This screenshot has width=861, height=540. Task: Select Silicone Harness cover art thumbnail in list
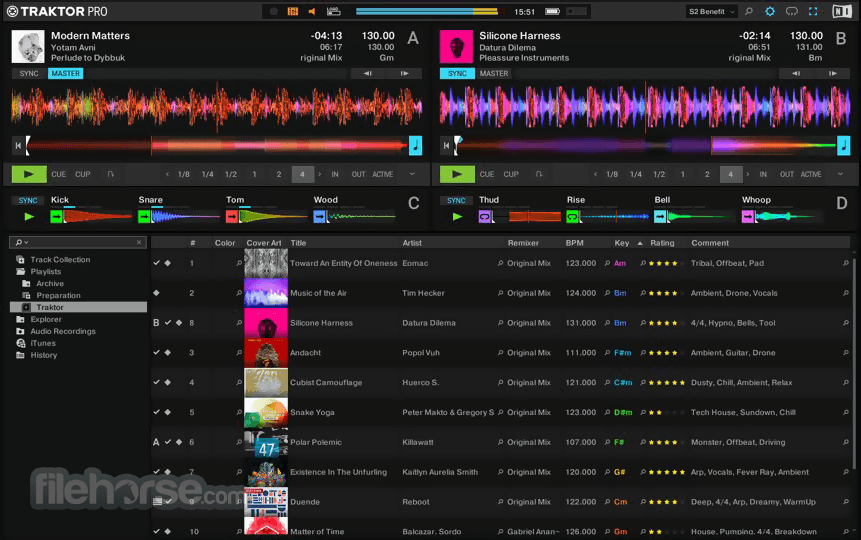pyautogui.click(x=266, y=323)
